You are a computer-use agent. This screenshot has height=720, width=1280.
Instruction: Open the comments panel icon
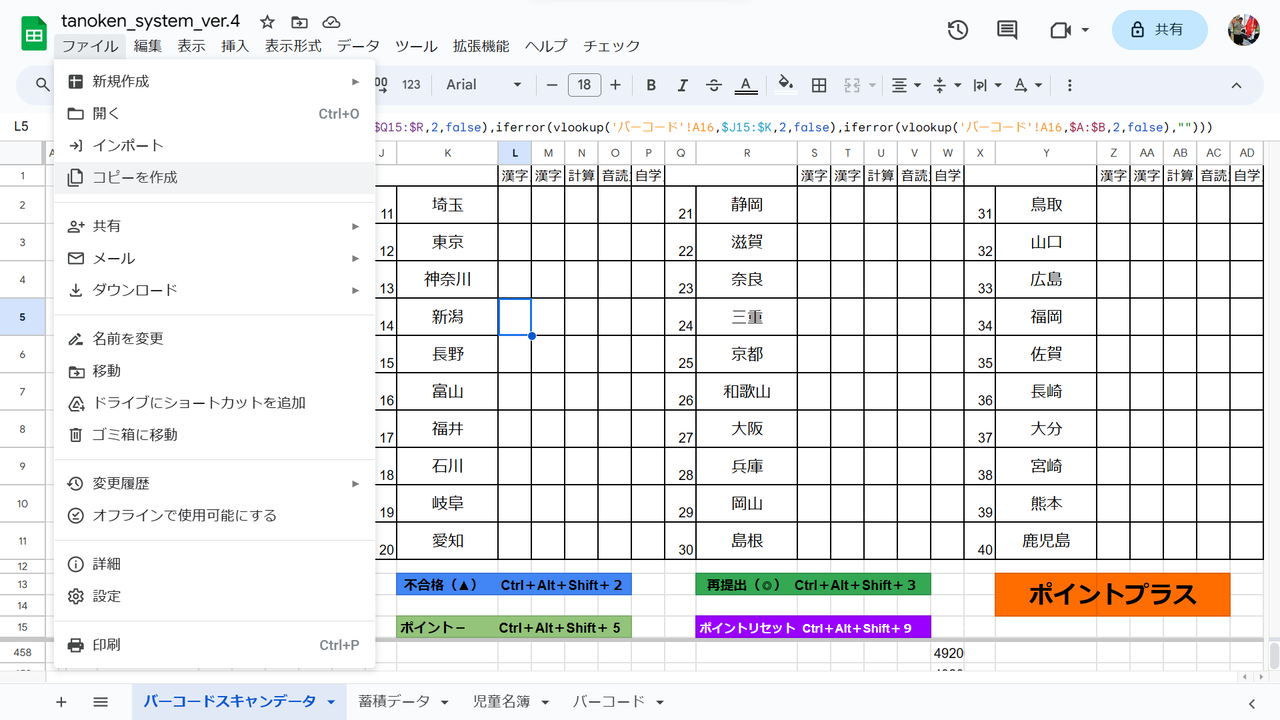pyautogui.click(x=1007, y=30)
